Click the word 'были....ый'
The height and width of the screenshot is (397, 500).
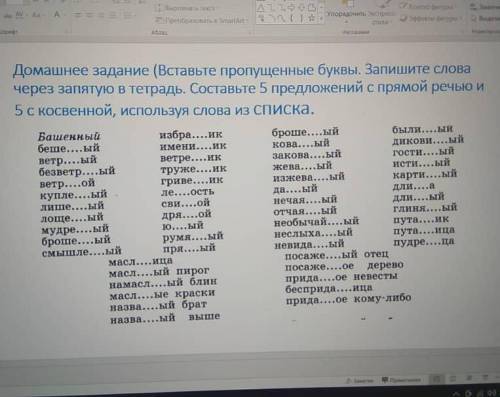click(x=422, y=129)
